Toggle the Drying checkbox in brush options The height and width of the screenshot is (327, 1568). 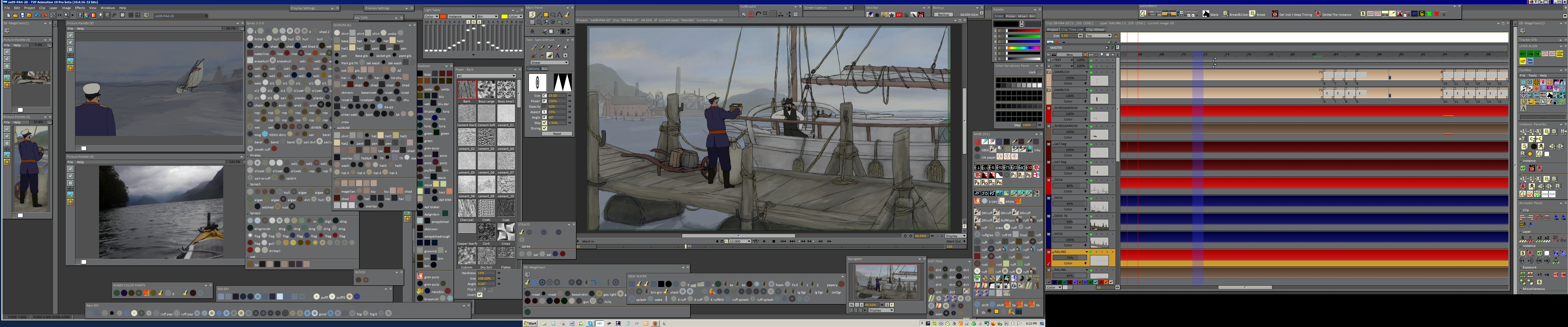(x=545, y=129)
